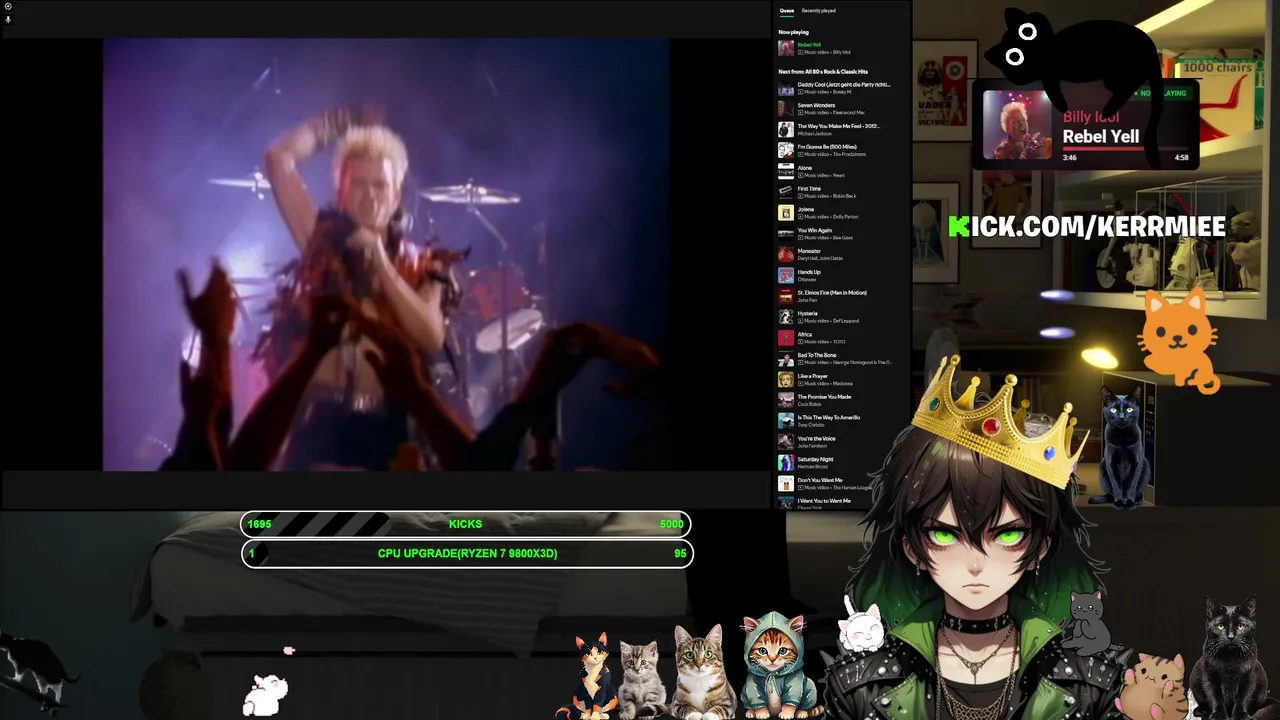Click the Hysteria album thumbnail
Screen dimensions: 1280x720
(x=786, y=317)
